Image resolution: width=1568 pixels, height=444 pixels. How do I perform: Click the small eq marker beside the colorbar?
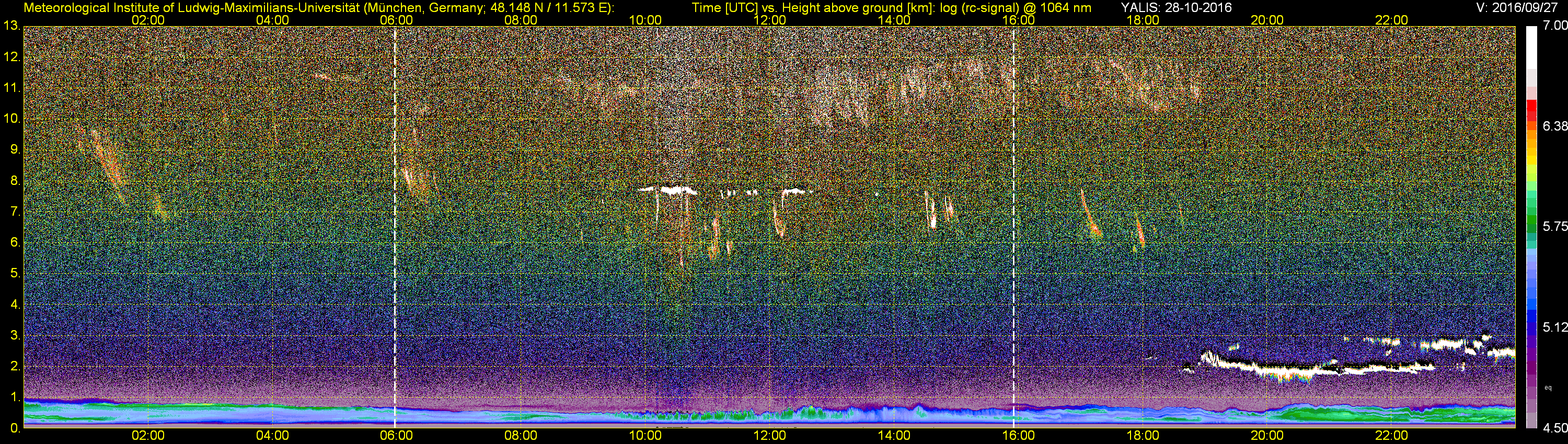coord(1548,388)
